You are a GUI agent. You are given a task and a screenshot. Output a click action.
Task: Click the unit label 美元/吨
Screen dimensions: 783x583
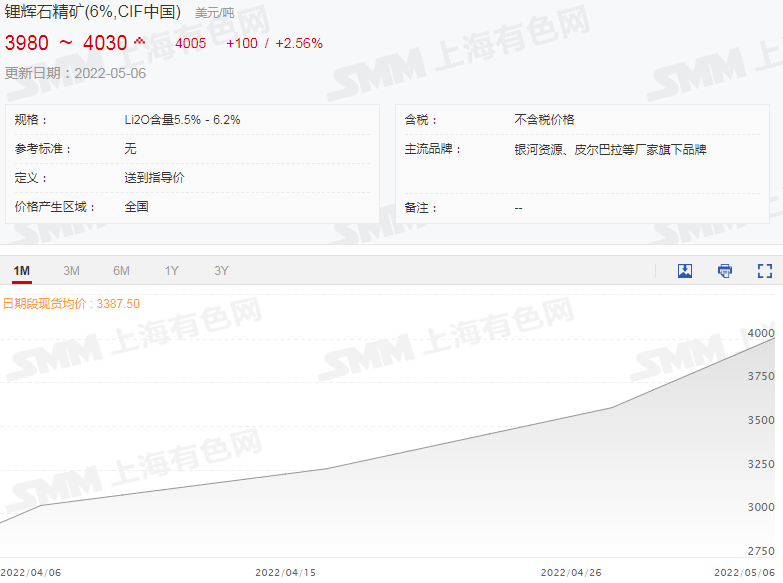214,13
